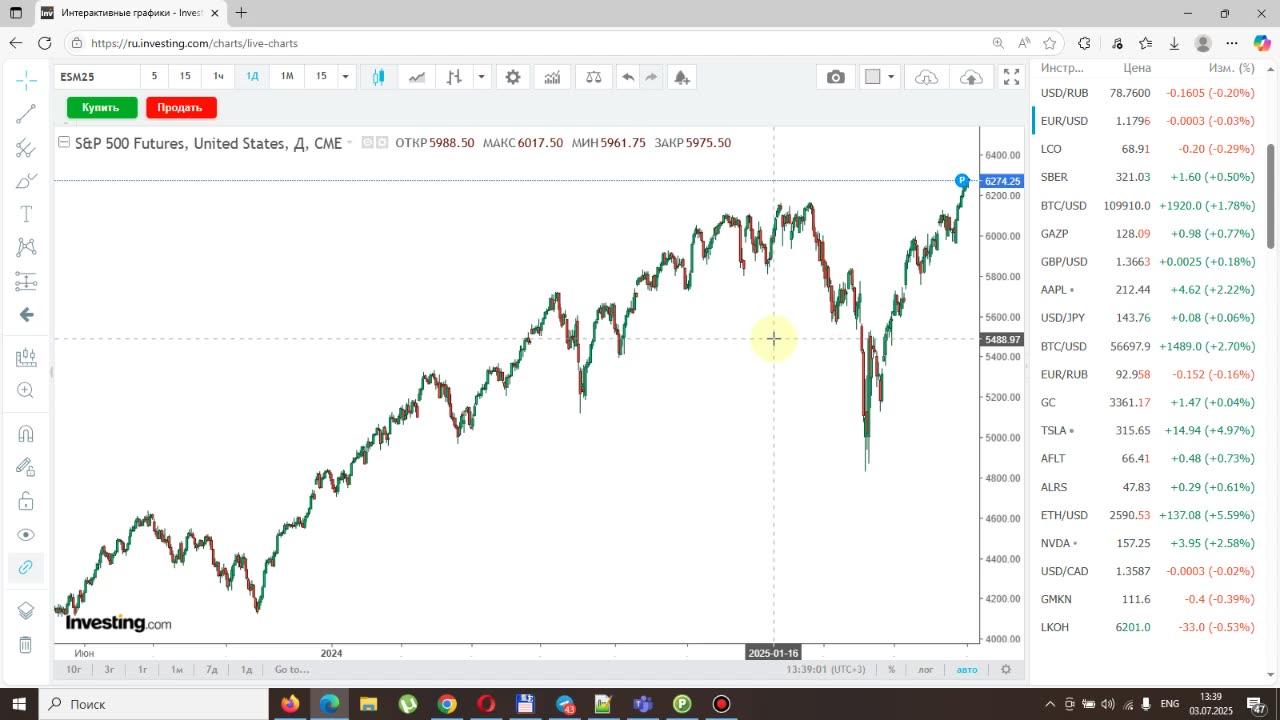This screenshot has width=1280, height=720.
Task: Set chart range to 10г
Action: pos(74,670)
